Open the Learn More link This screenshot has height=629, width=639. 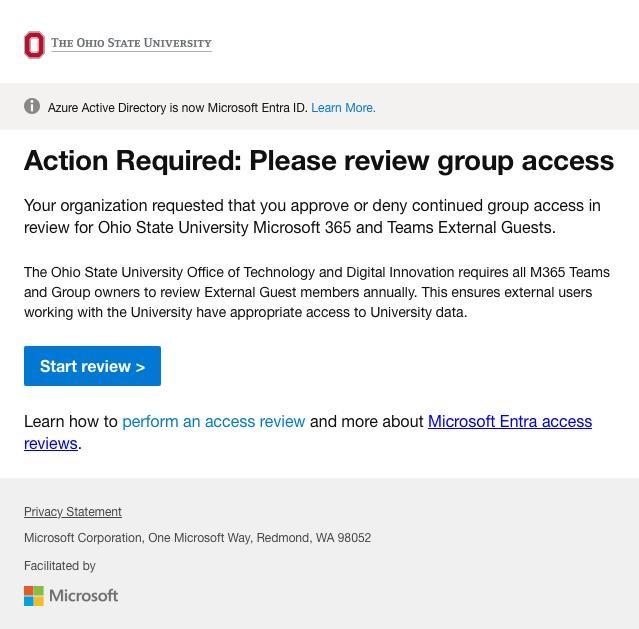(x=343, y=108)
